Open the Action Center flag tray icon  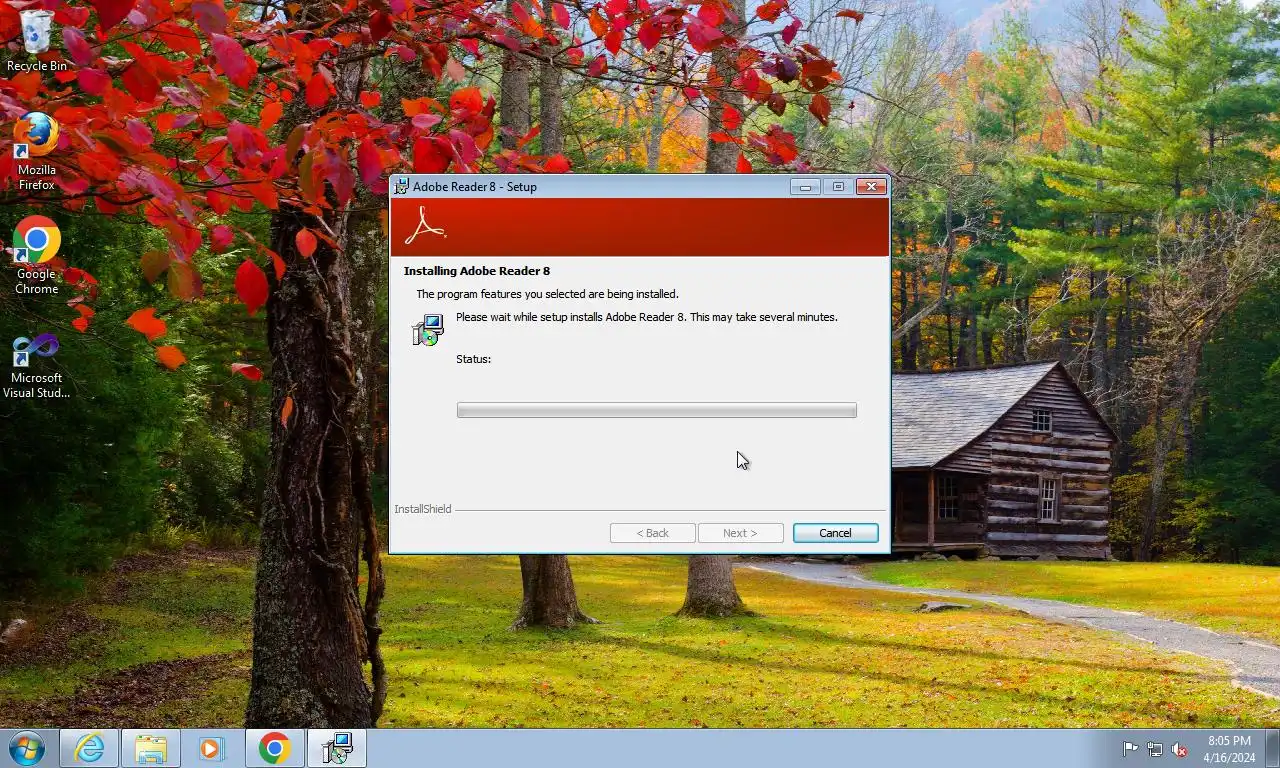tap(1130, 749)
